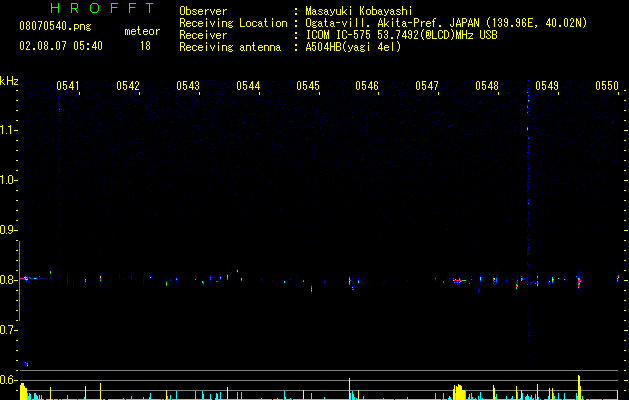Click the Receiver field label
Viewport: 629px width, 400px height.
coord(203,35)
